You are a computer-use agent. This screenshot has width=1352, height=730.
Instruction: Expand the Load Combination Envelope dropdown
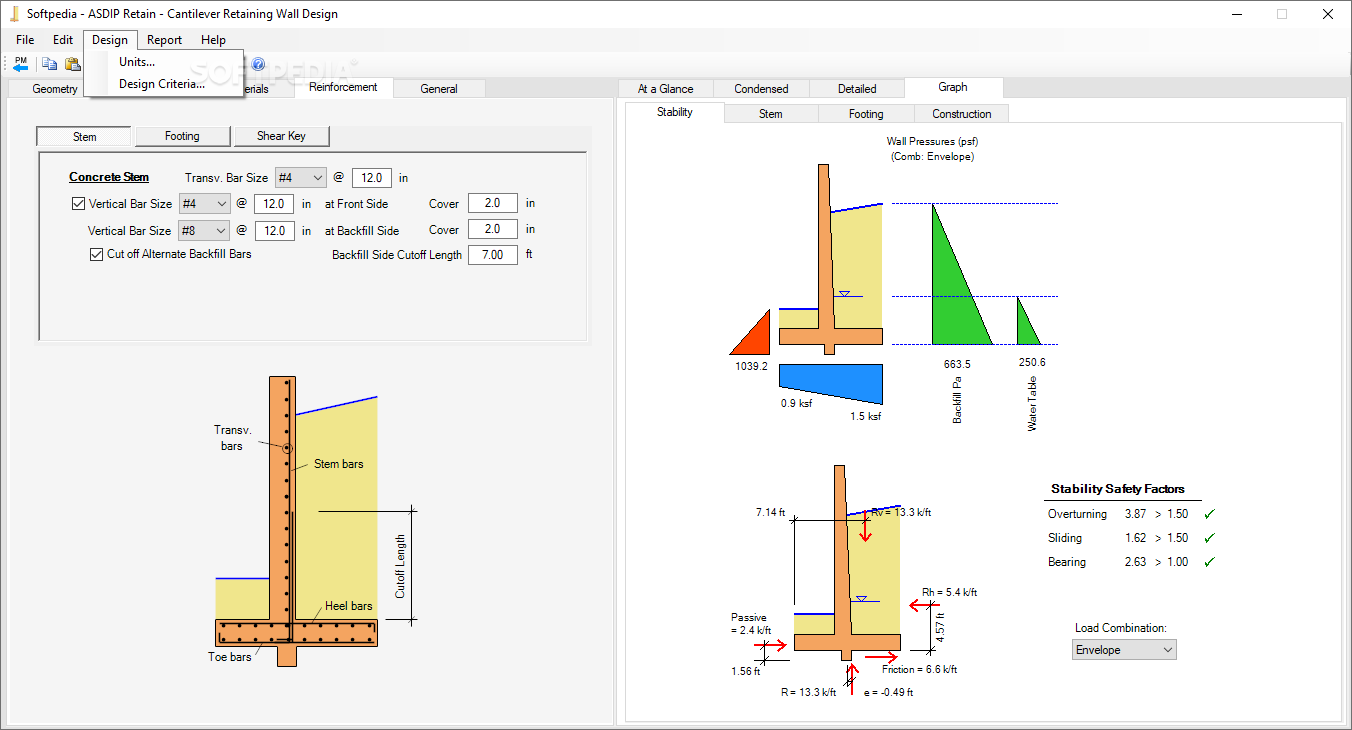(1123, 650)
